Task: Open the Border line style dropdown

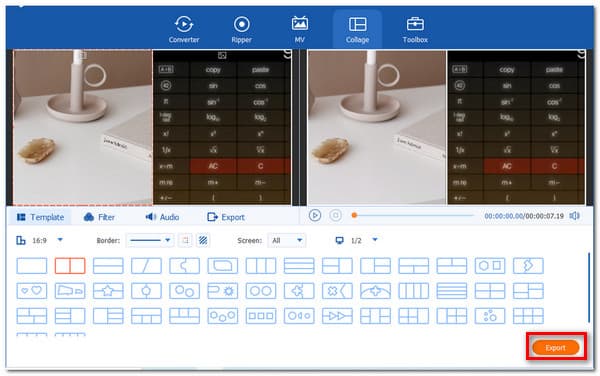Action: [x=150, y=240]
